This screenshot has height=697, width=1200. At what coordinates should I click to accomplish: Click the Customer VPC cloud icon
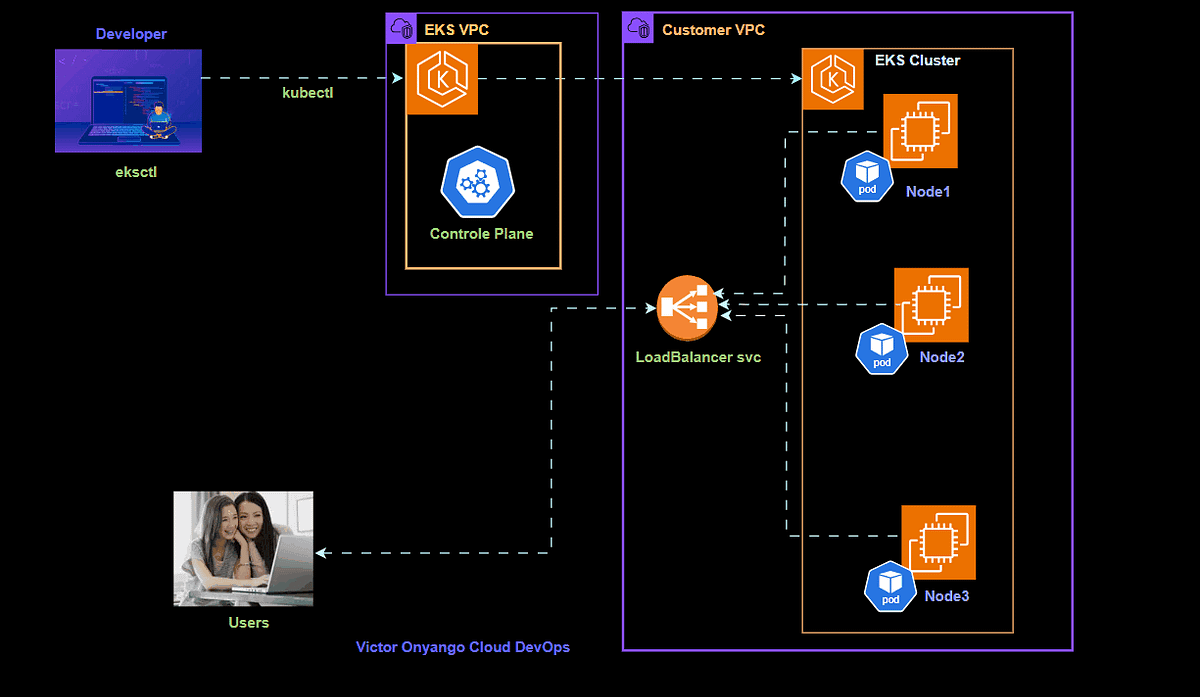tap(637, 29)
